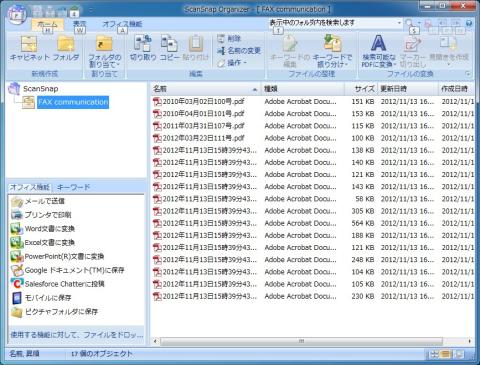Select the FAX communication folder in tree
Viewport: 480px width, 365px height.
point(73,102)
